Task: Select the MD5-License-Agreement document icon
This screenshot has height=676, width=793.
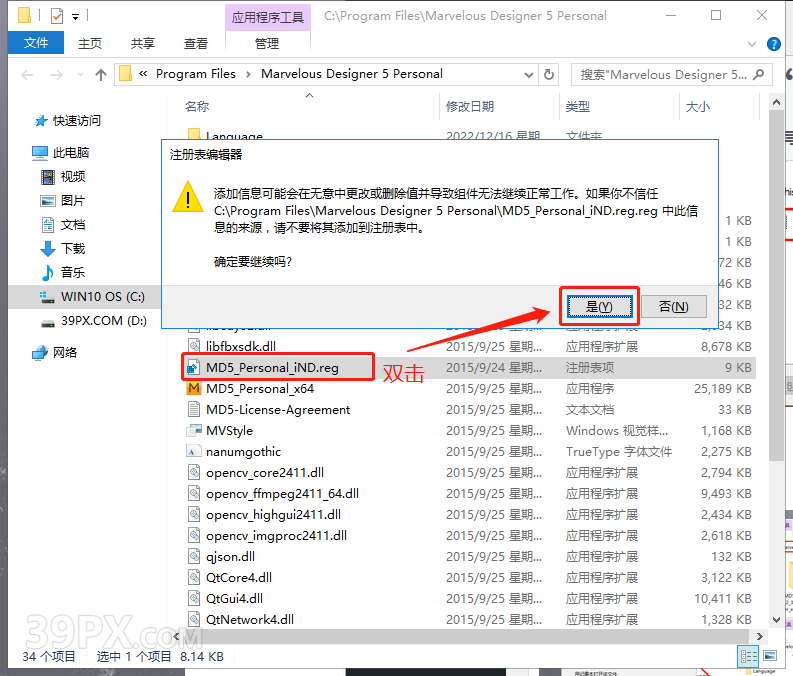Action: pyautogui.click(x=193, y=410)
